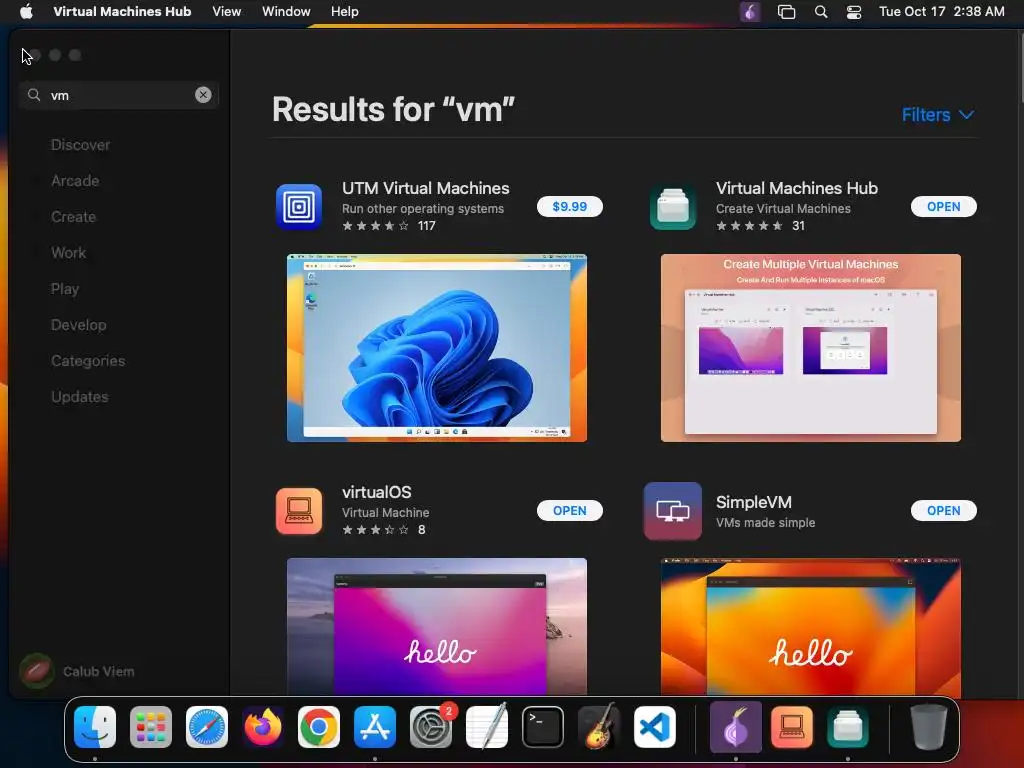1024x768 pixels.
Task: Go to Play in sidebar
Action: [65, 289]
